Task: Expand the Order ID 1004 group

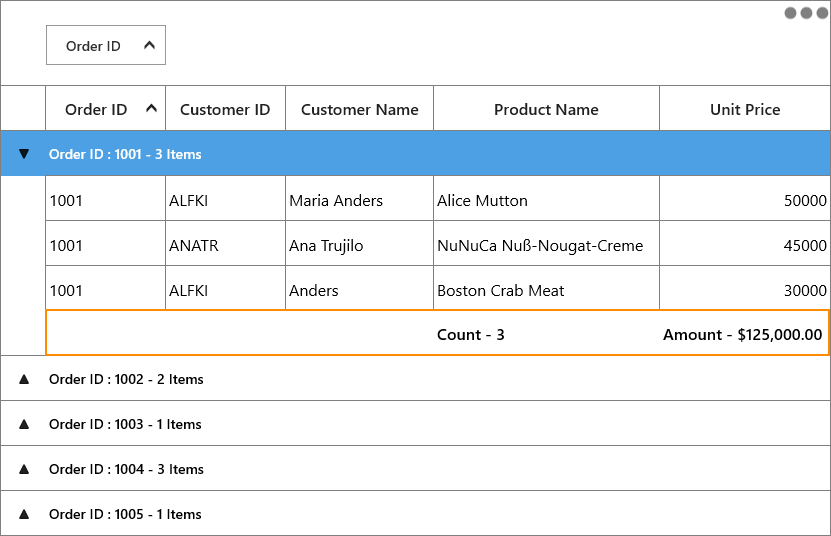Action: (x=24, y=469)
